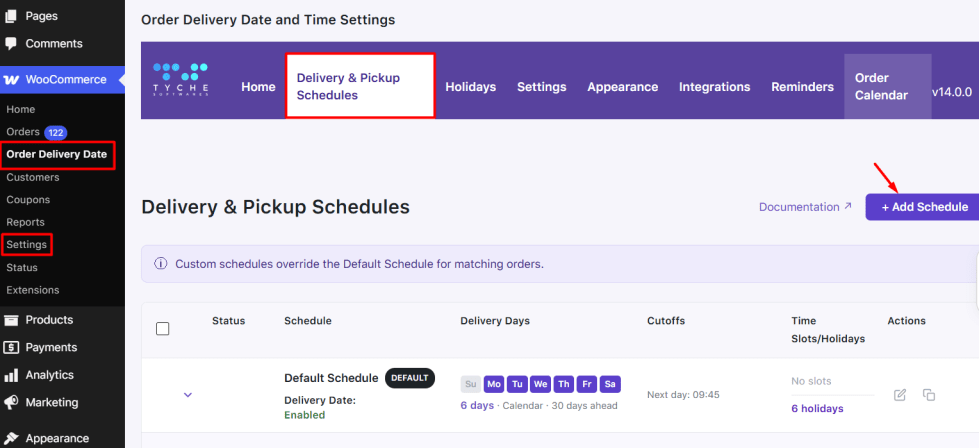
Task: Edit the Default Schedule with pencil icon
Action: pyautogui.click(x=900, y=395)
